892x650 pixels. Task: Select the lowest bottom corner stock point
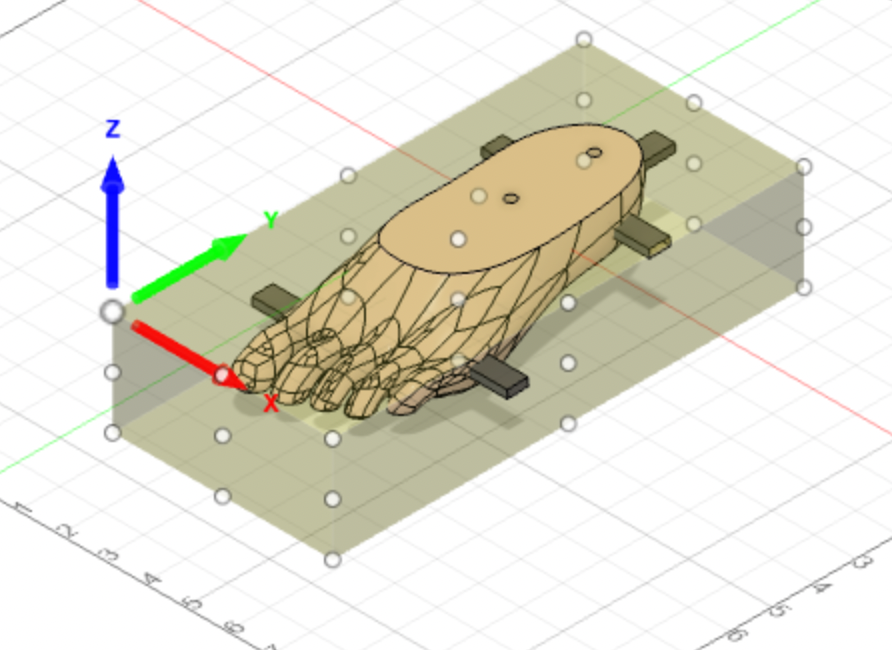[x=333, y=560]
